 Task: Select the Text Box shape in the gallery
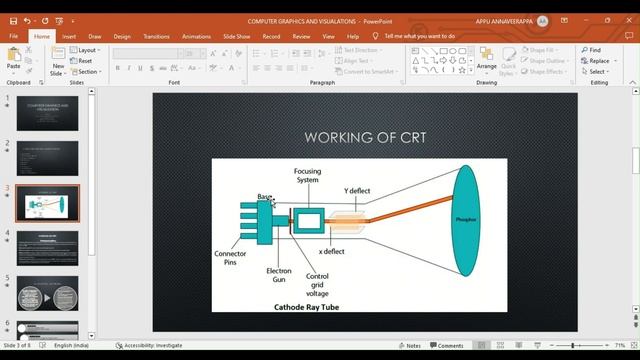(x=416, y=51)
